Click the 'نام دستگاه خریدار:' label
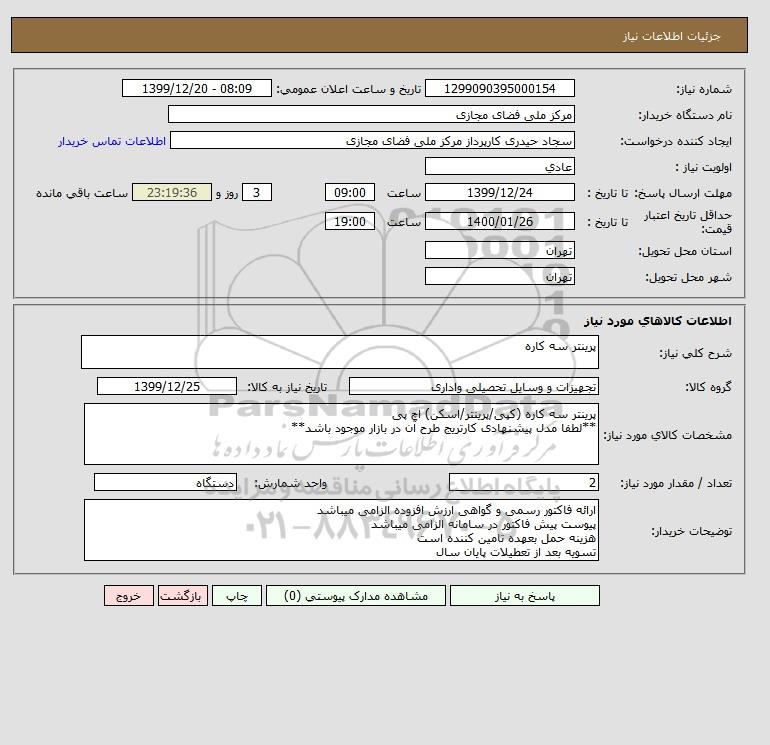 (x=685, y=115)
